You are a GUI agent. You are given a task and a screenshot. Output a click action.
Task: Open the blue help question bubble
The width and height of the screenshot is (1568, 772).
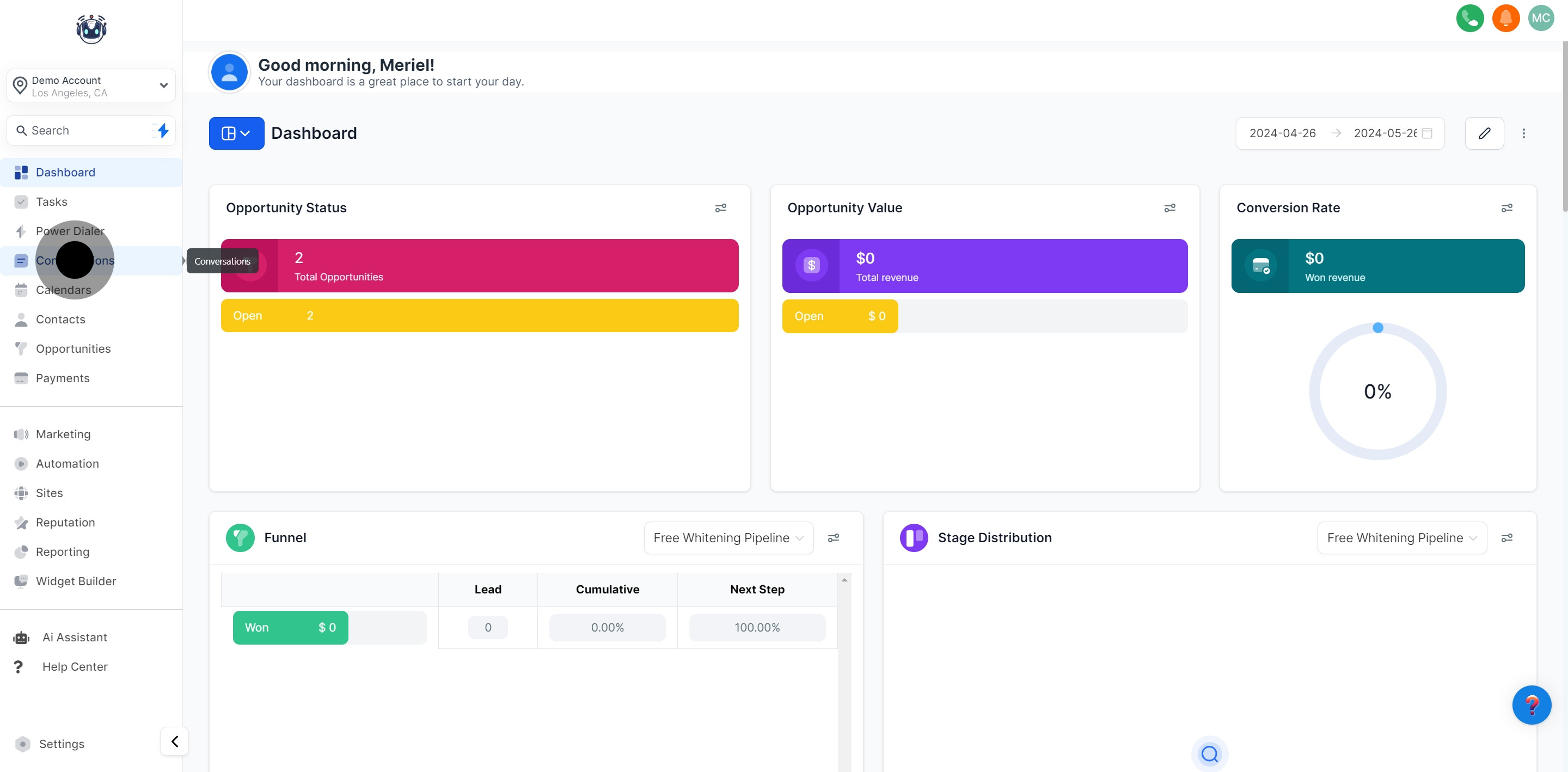coord(1532,705)
